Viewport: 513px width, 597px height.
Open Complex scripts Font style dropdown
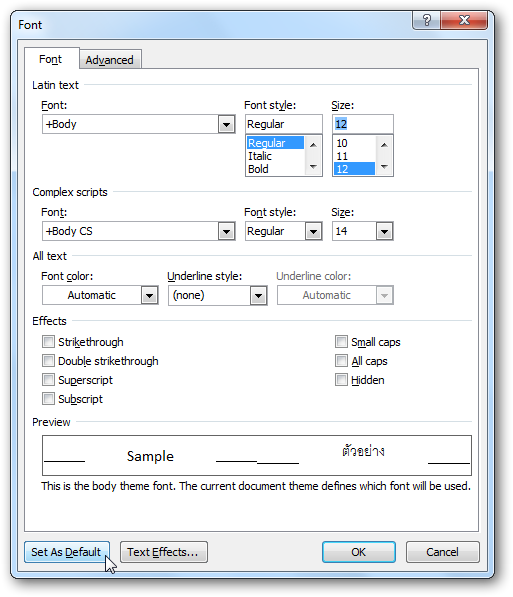click(313, 231)
